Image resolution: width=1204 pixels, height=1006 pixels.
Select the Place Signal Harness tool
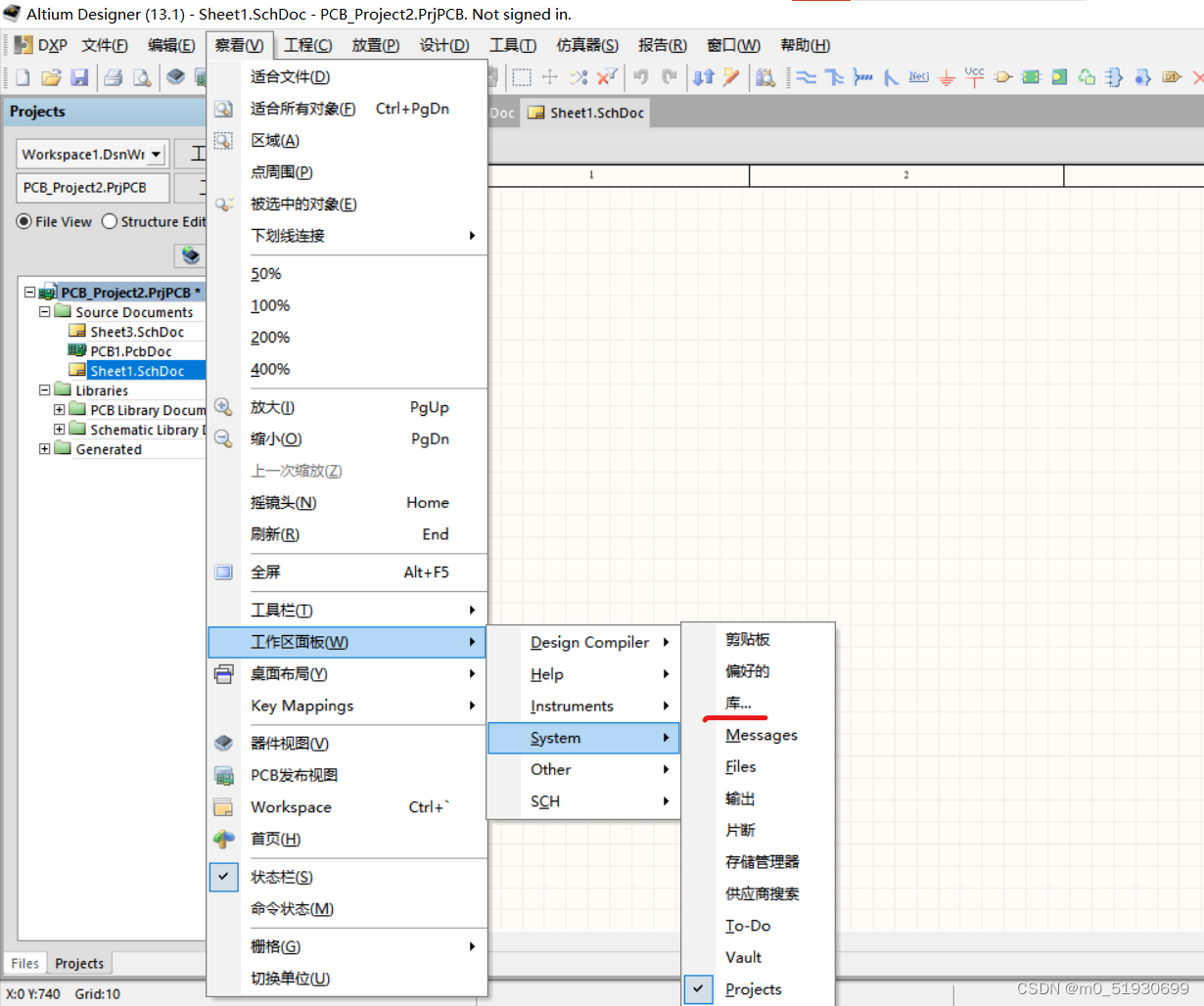862,77
